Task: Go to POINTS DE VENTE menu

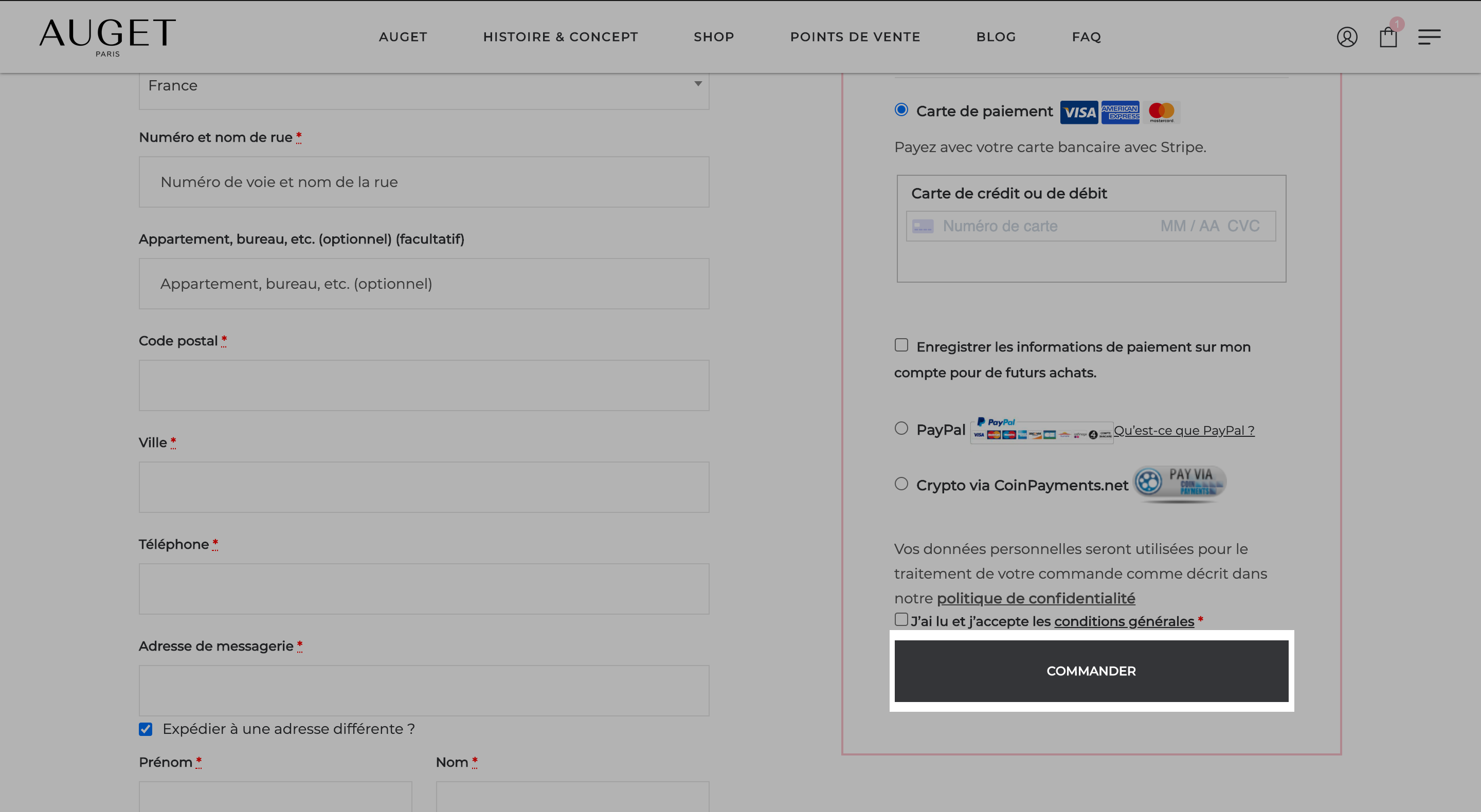Action: point(855,37)
